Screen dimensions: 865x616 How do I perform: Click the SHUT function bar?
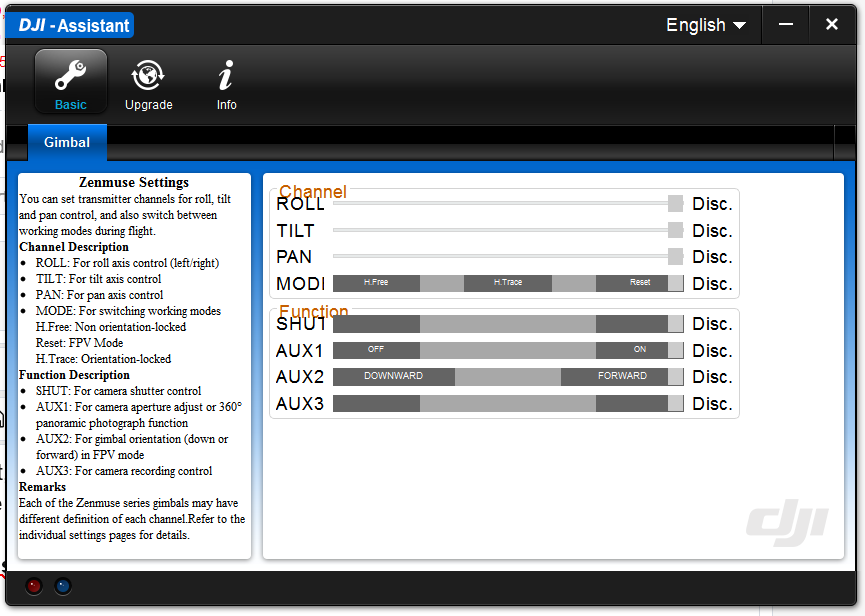508,324
